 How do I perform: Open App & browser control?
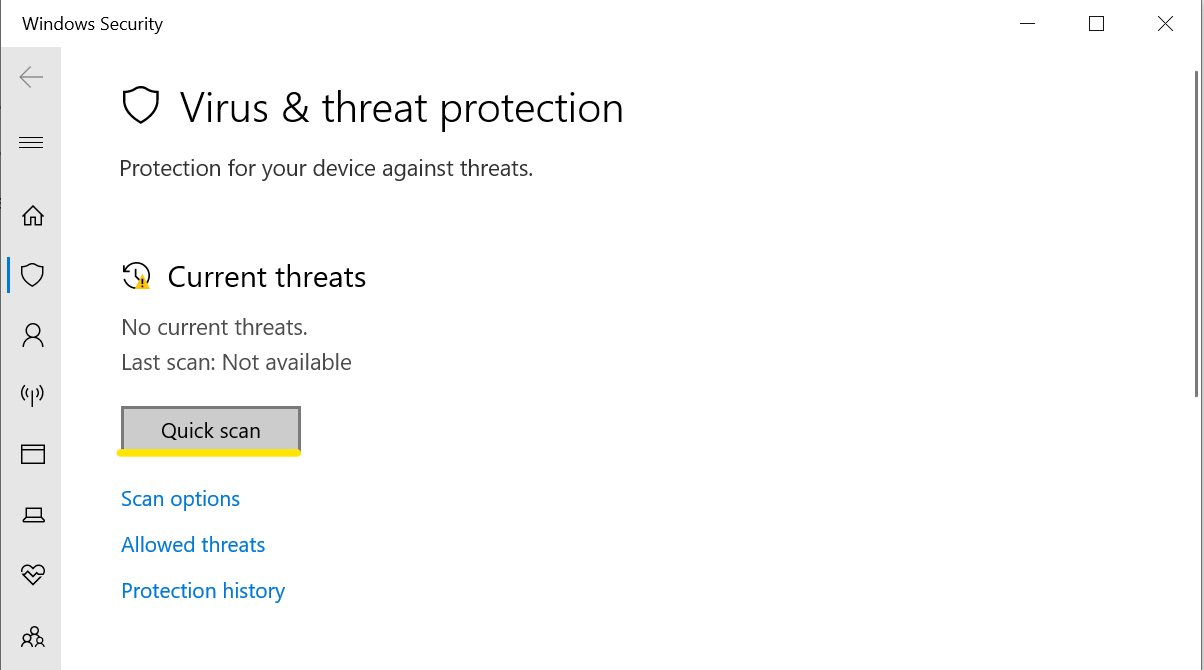point(31,454)
